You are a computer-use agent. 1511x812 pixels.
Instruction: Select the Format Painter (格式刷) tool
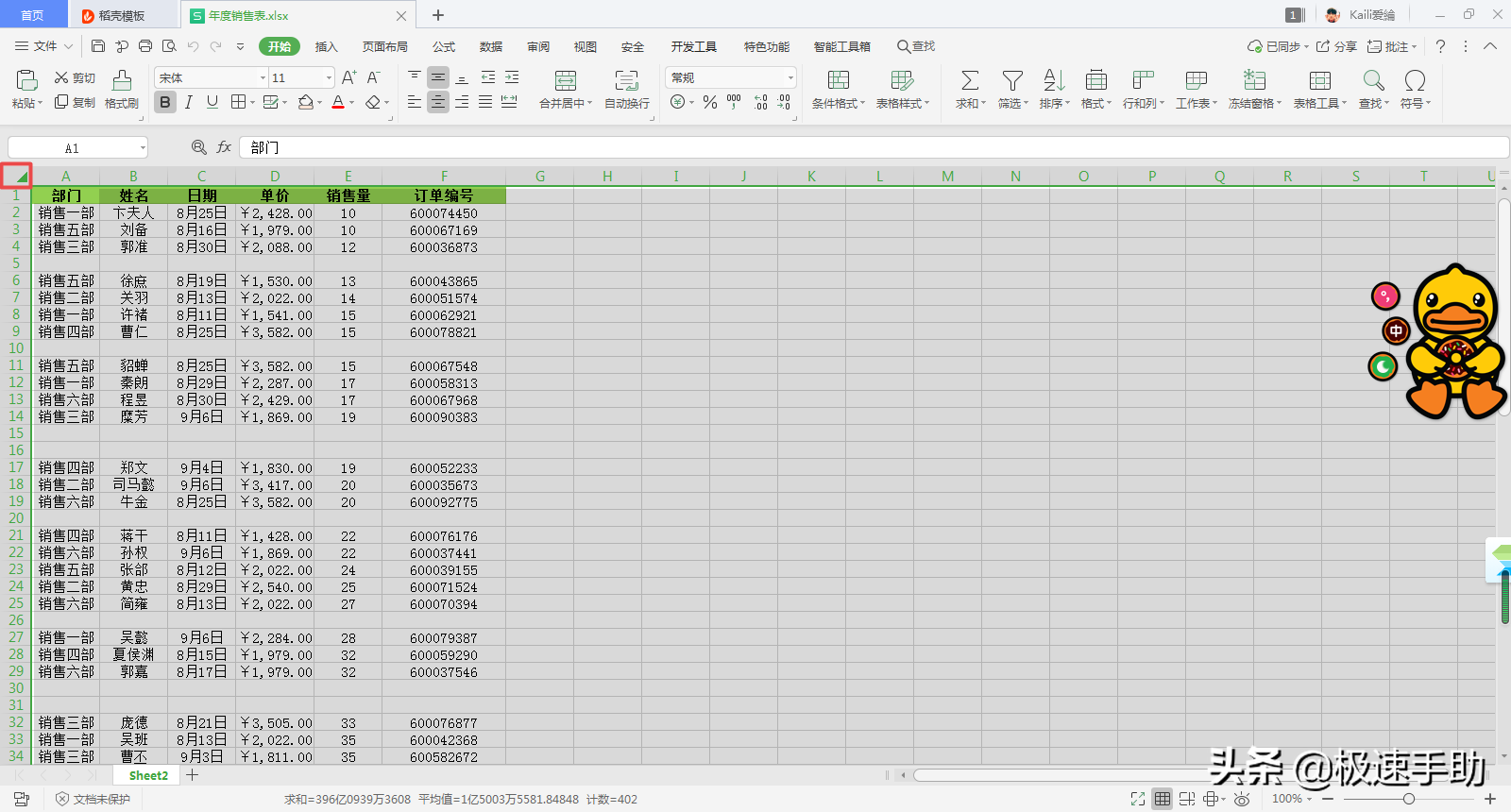tap(122, 90)
